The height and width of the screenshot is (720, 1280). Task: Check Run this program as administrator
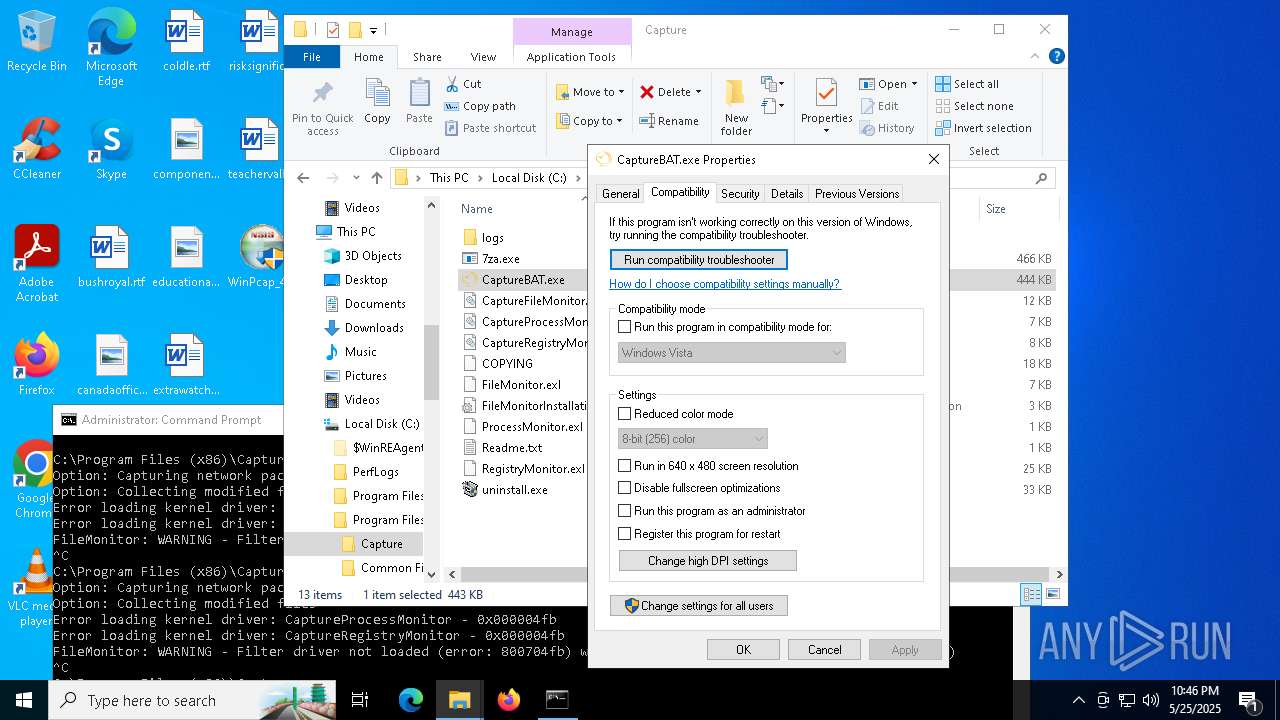coord(625,511)
